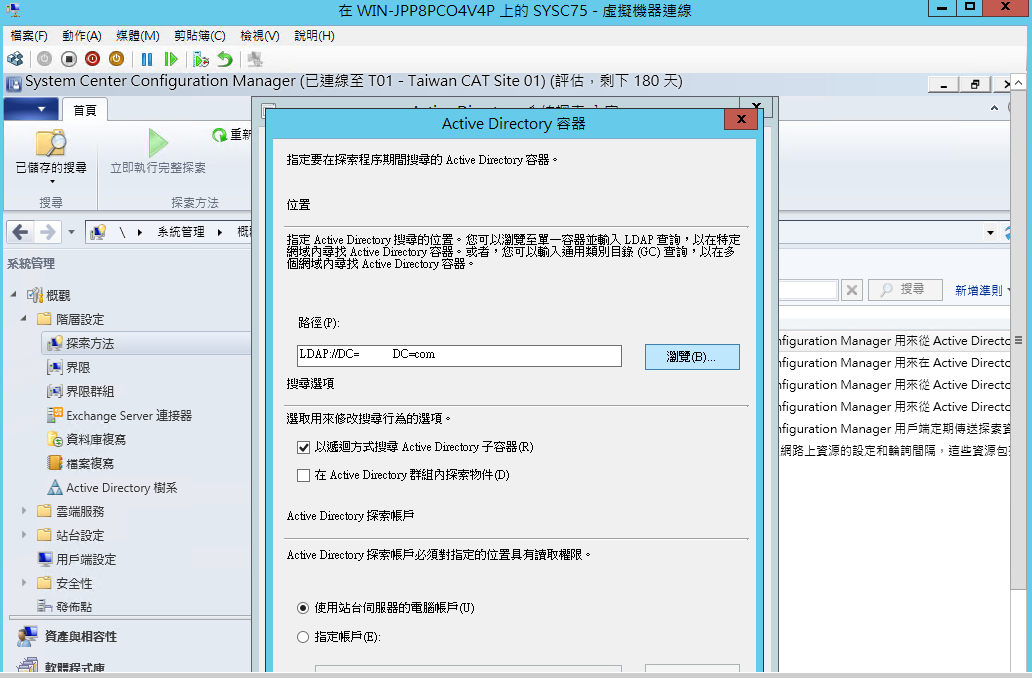1032x678 pixels.
Task: Expand the 雲端服務 tree node
Action: pos(24,511)
